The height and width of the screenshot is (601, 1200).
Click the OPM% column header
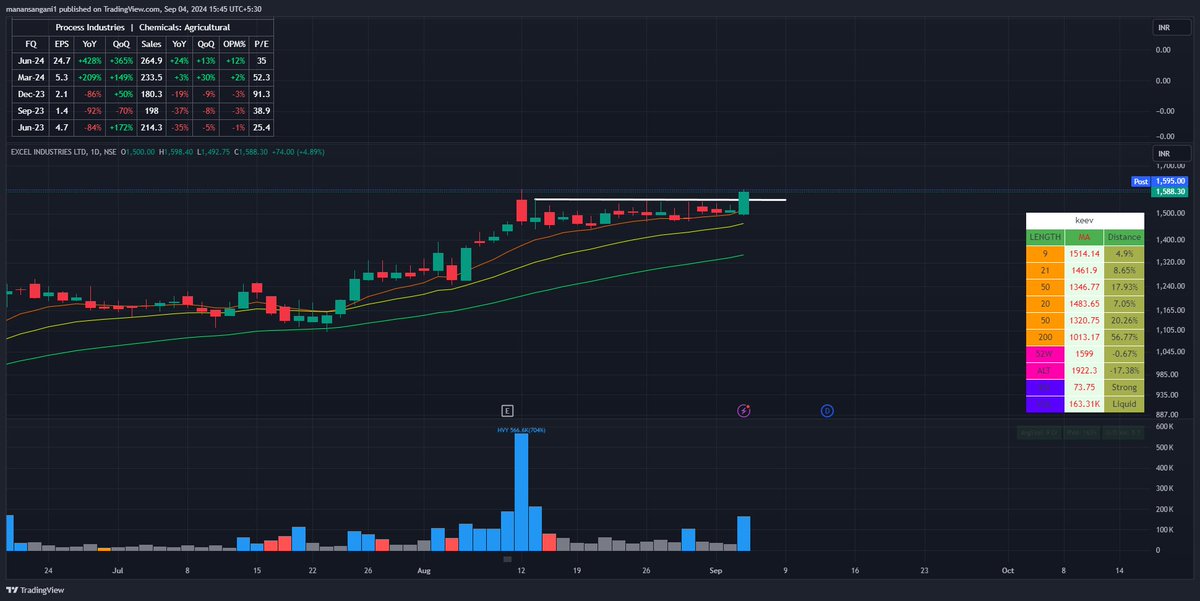(x=235, y=44)
